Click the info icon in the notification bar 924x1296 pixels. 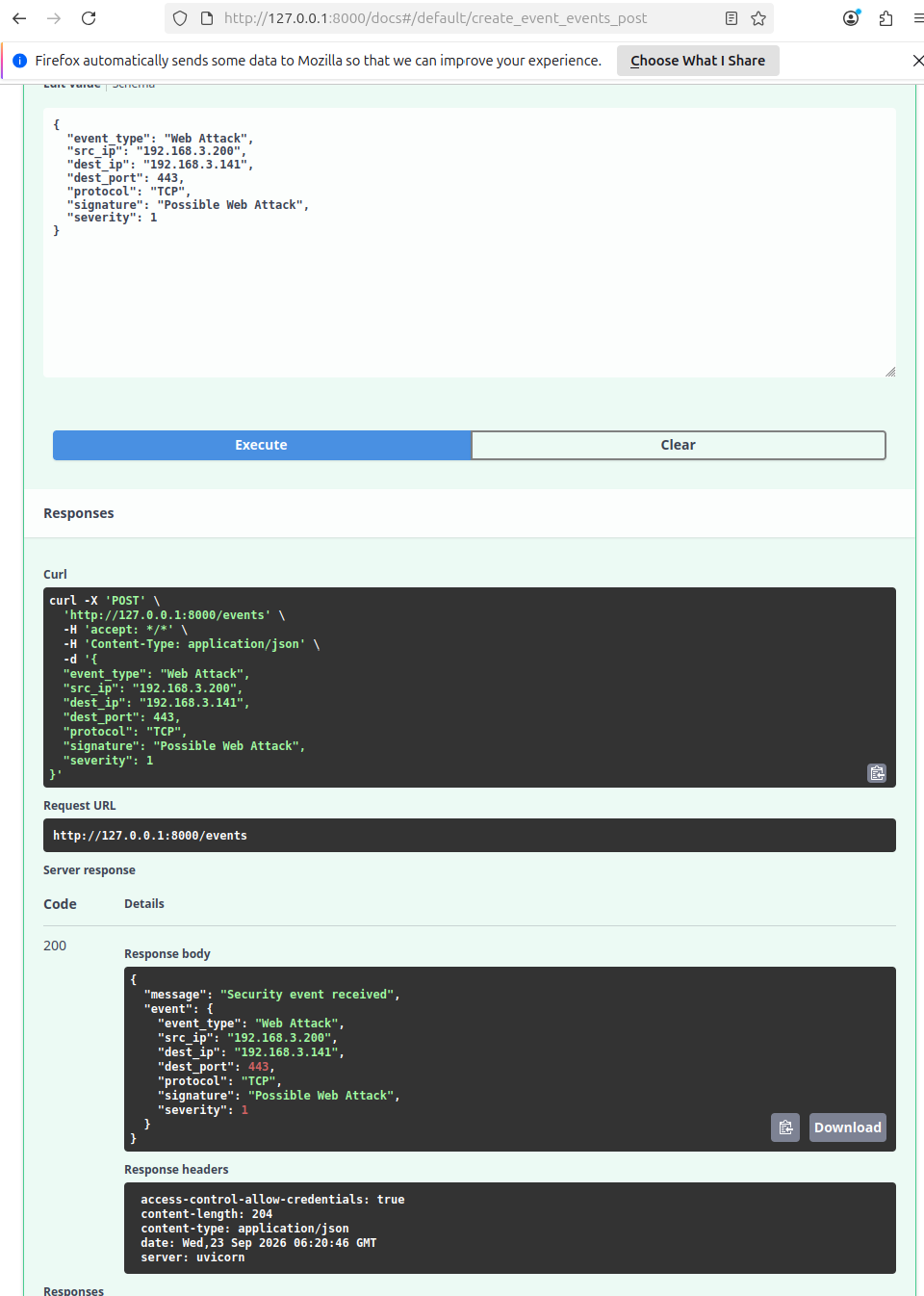(x=19, y=61)
